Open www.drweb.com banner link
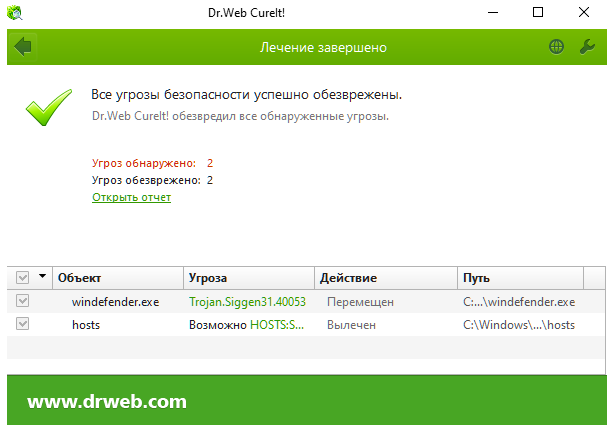This screenshot has width=607, height=425. [107, 401]
